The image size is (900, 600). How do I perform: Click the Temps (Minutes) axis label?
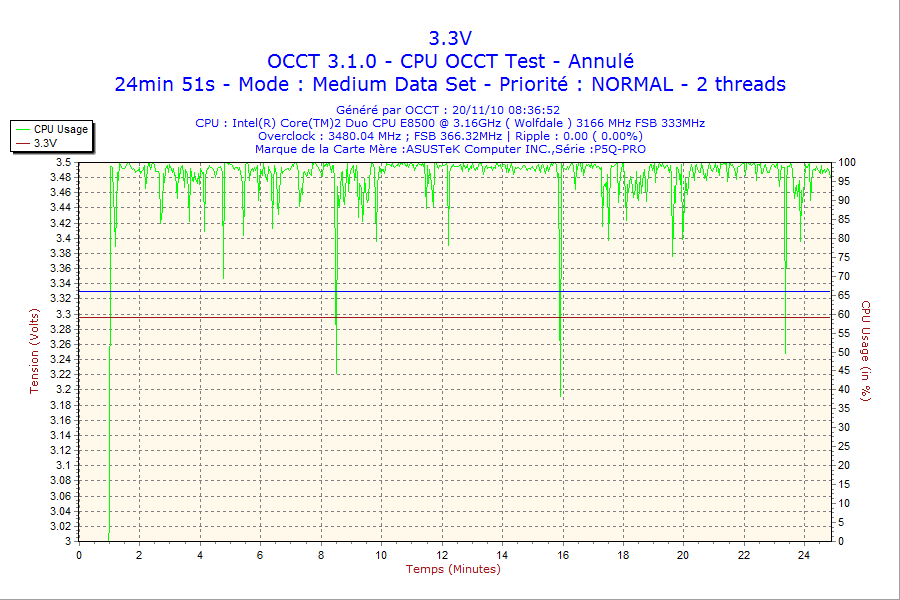pos(453,569)
